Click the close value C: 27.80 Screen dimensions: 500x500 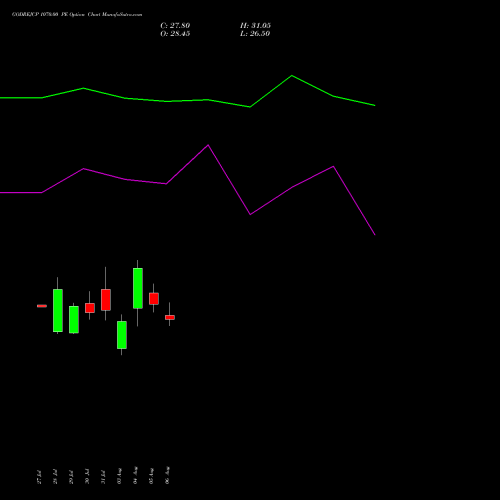click(x=175, y=26)
